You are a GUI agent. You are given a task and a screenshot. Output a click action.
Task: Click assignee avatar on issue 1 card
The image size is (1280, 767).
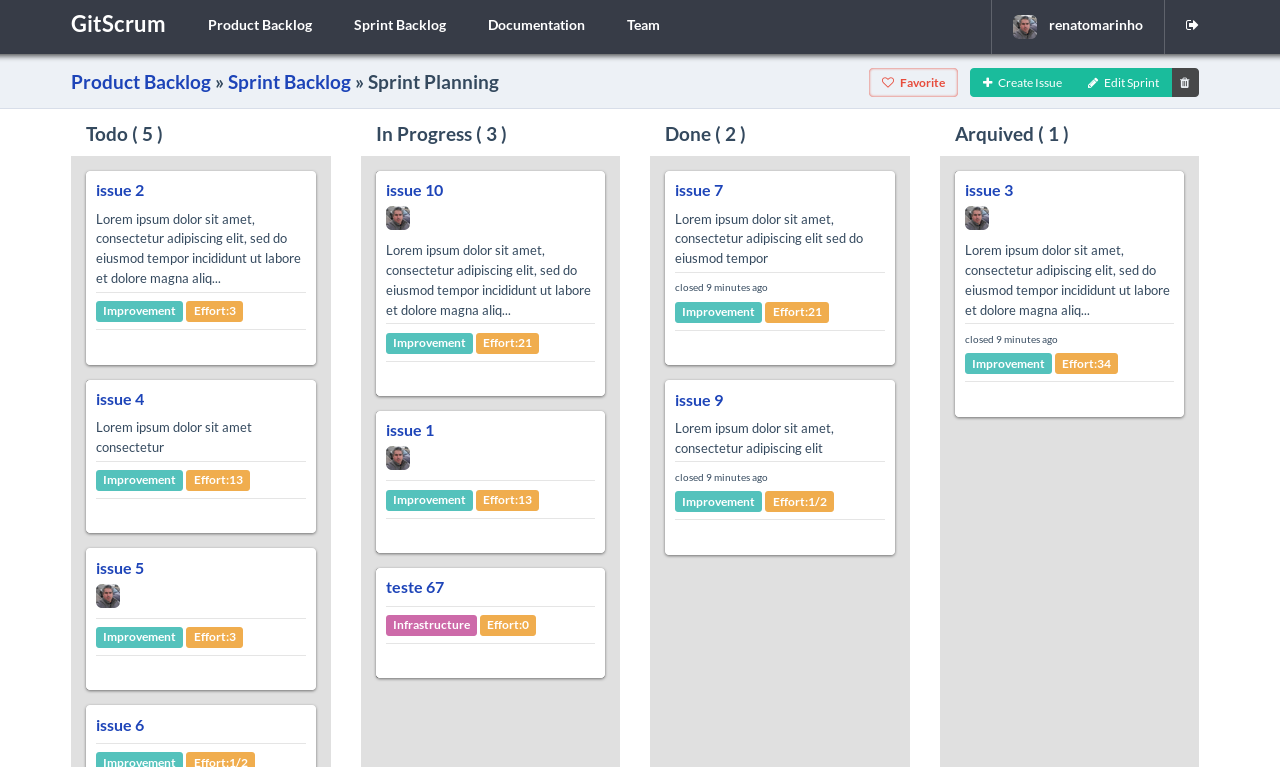coord(398,458)
